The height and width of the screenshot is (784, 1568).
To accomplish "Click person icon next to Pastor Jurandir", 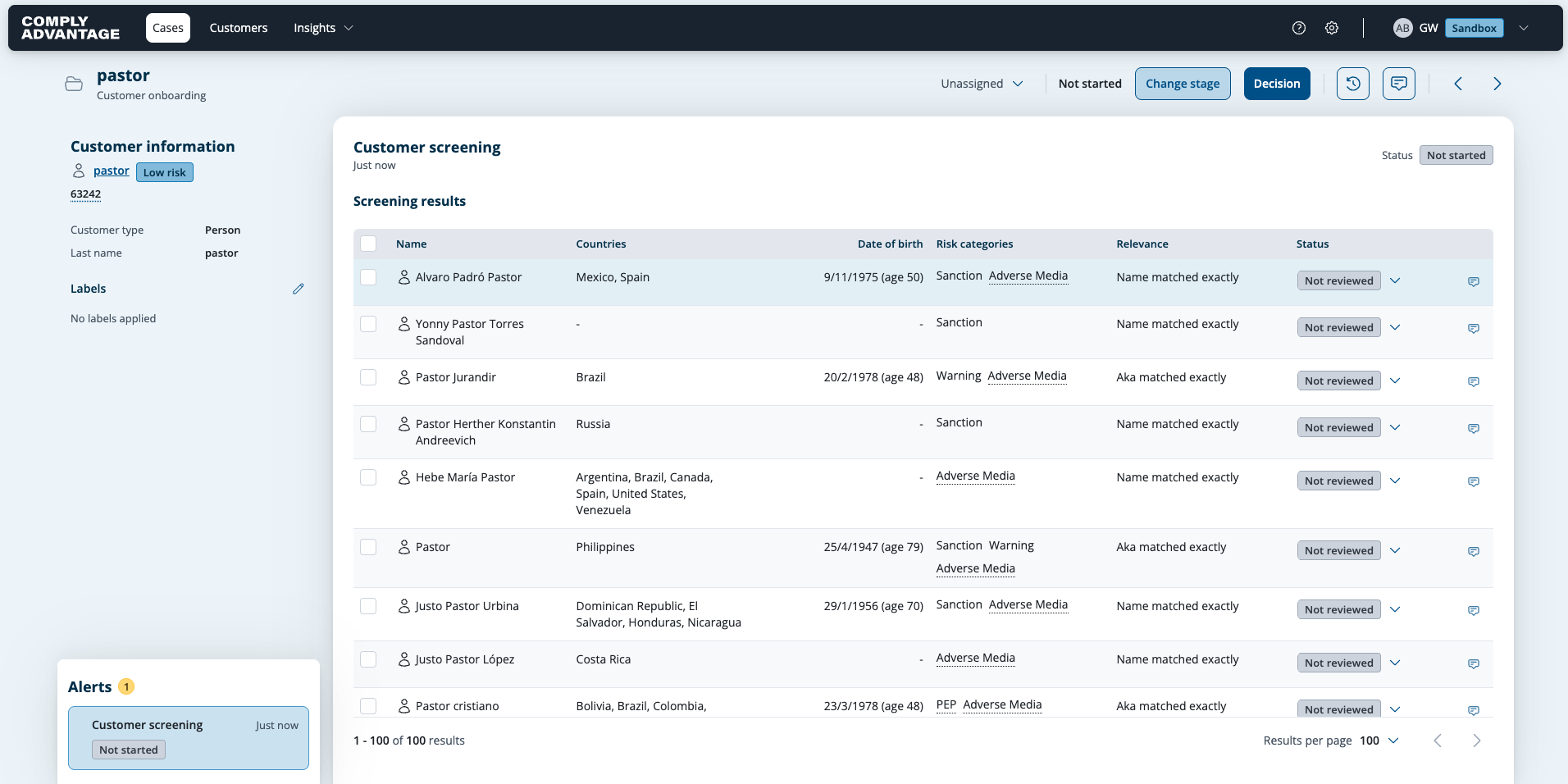I will (404, 377).
